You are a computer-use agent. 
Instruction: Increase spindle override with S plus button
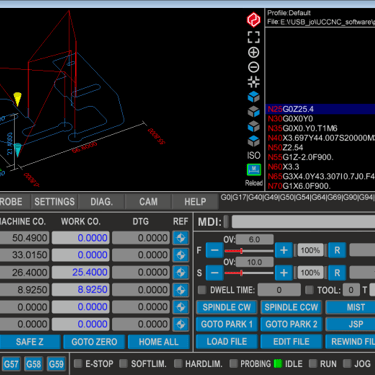click(284, 273)
